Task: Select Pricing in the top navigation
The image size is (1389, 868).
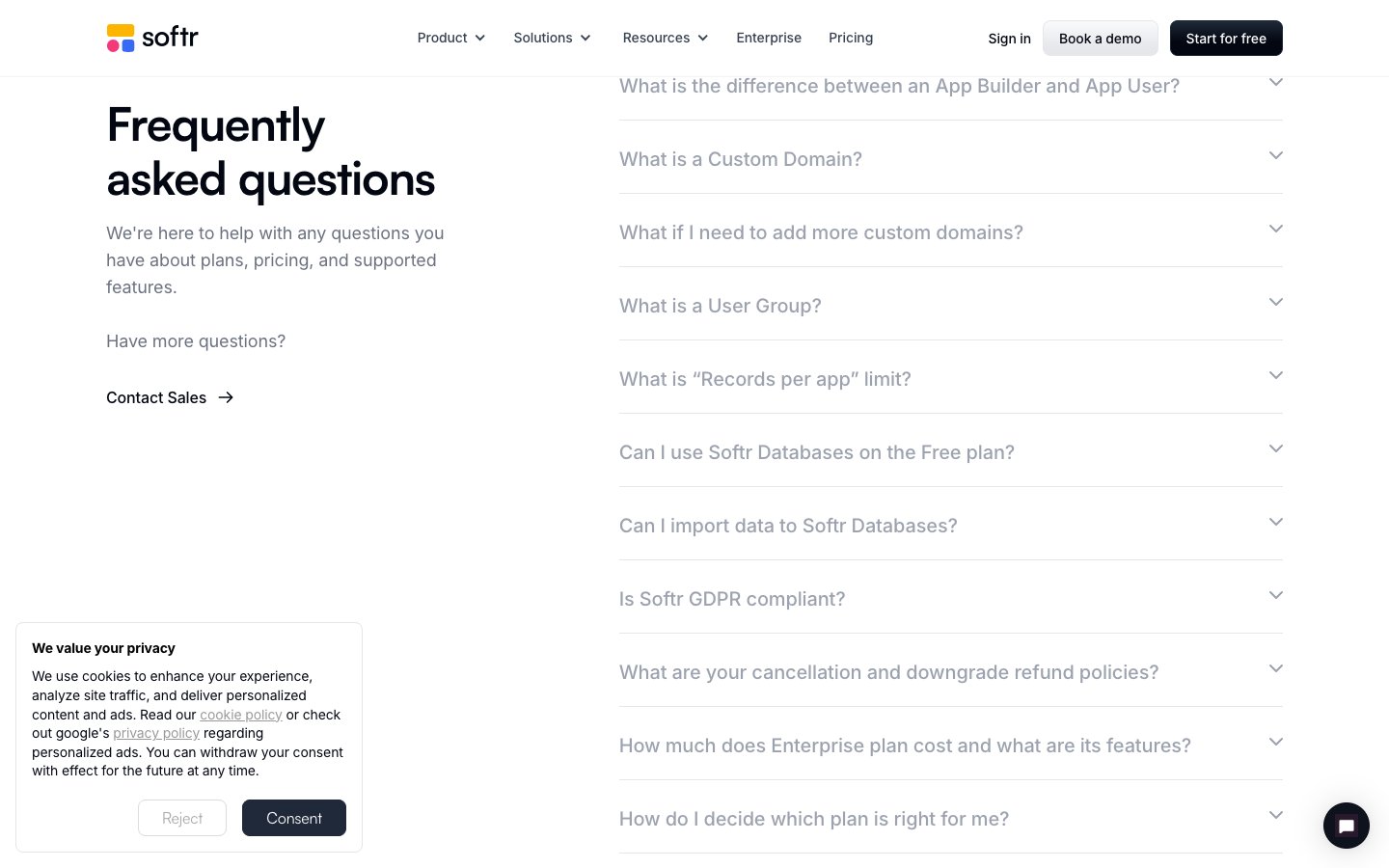Action: tap(851, 38)
